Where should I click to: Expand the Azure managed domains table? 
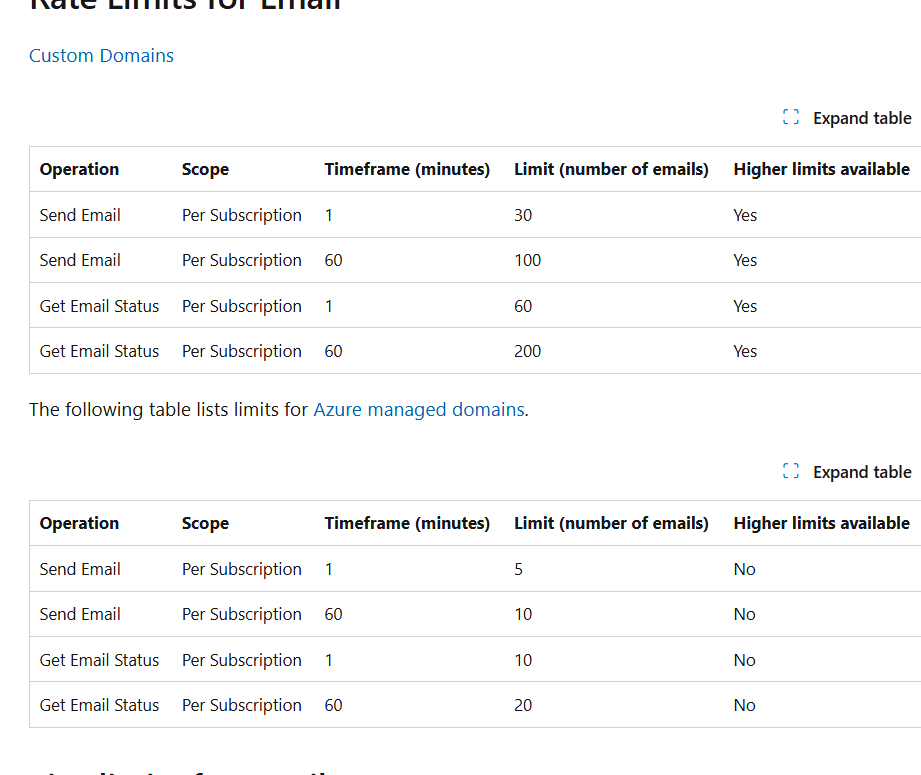click(x=846, y=471)
